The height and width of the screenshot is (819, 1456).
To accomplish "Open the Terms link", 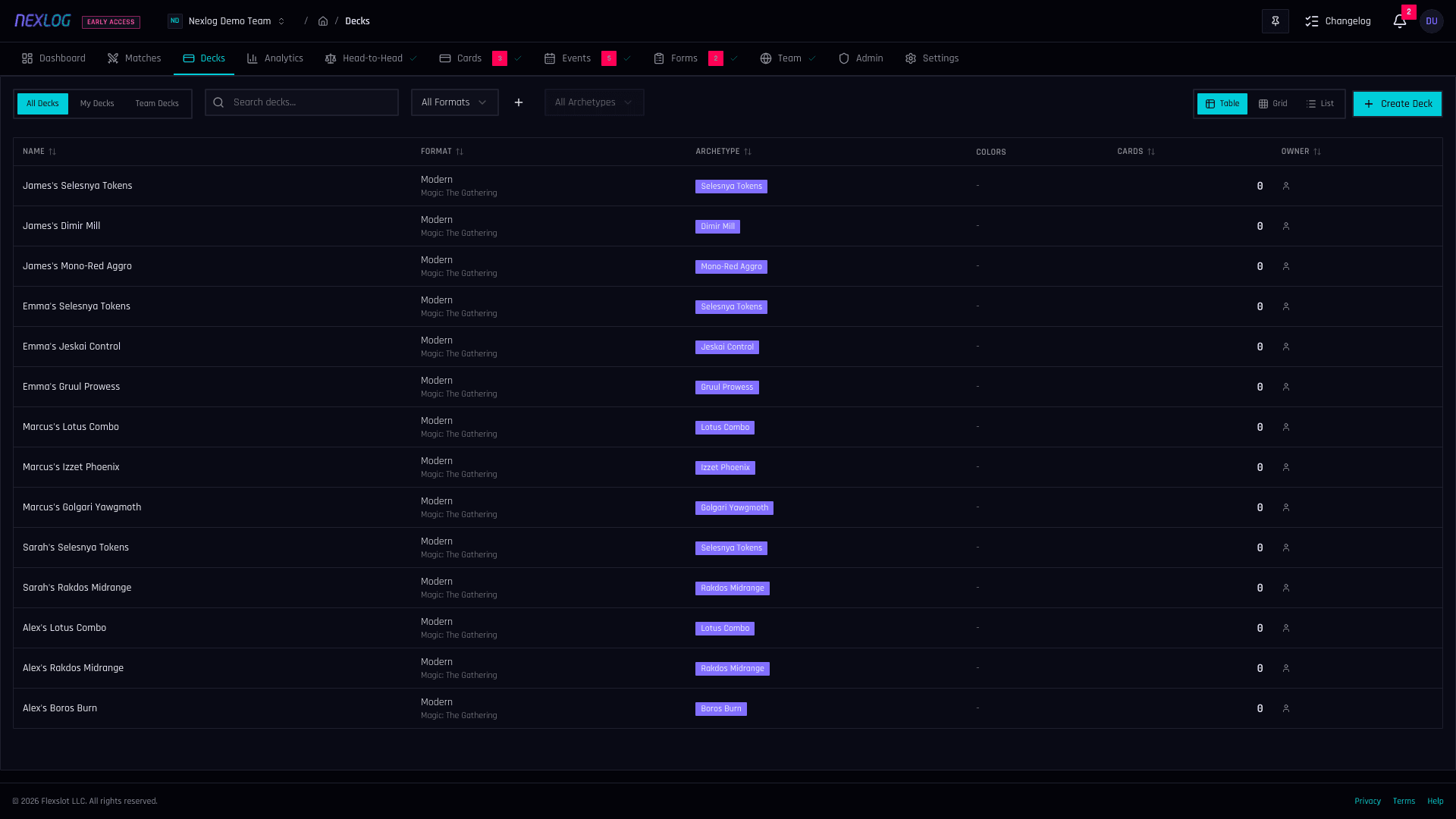I will 1404,801.
